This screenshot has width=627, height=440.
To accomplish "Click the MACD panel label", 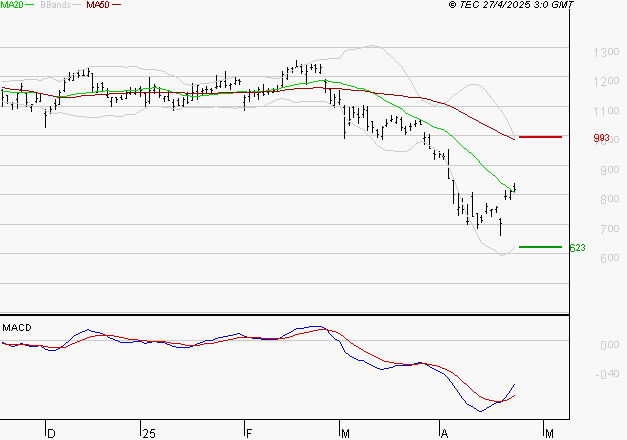I will [x=16, y=327].
